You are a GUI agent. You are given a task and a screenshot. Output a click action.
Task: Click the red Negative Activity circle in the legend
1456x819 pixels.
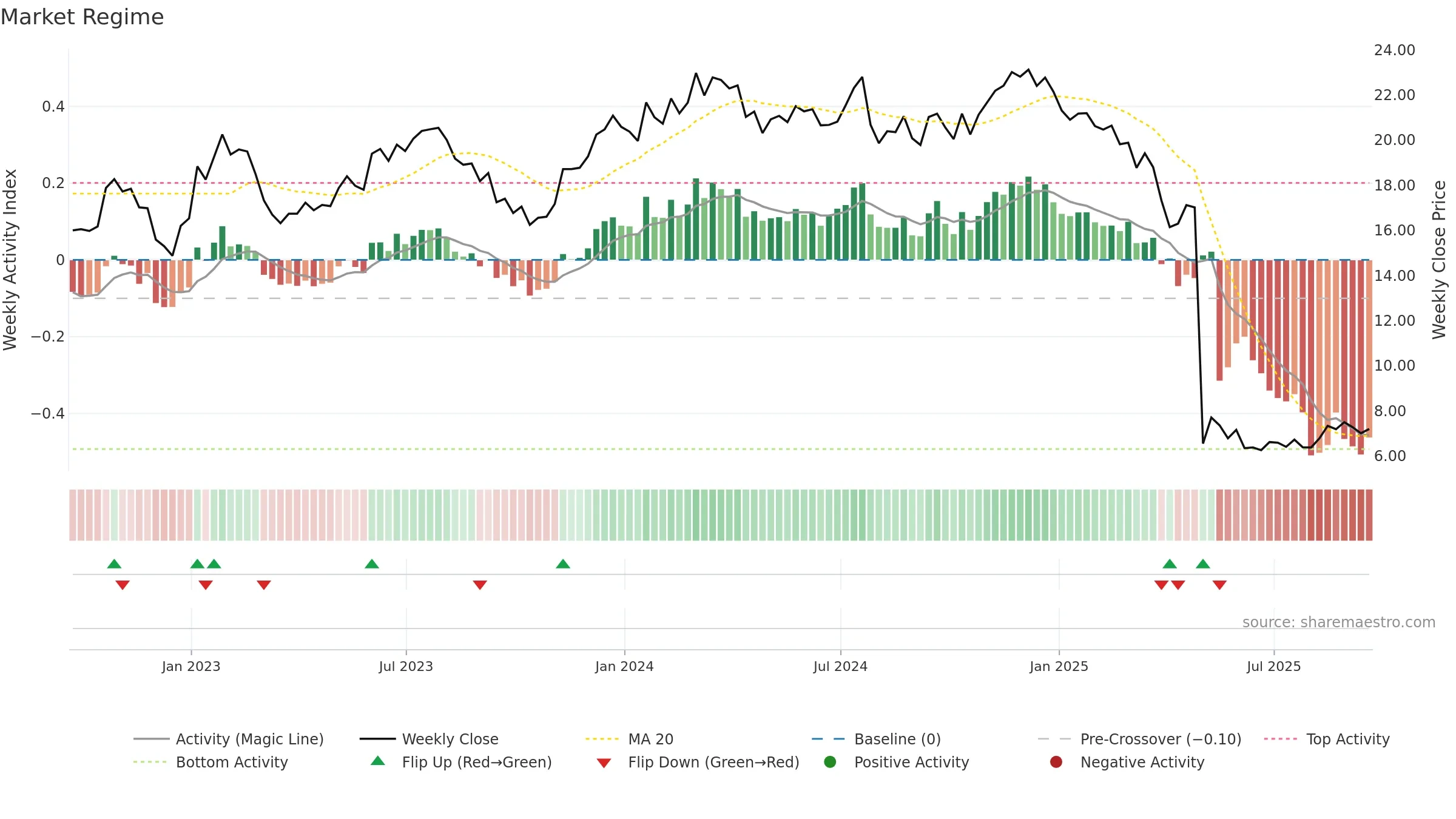point(1056,762)
